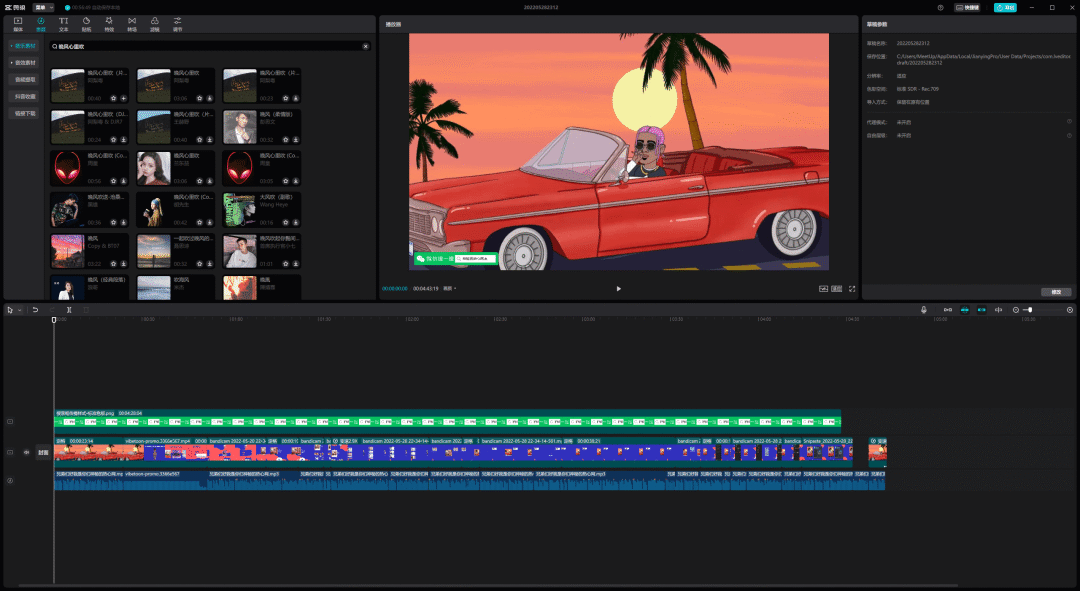Choose the selection cursor tool
This screenshot has width=1080, height=591.
(x=10, y=310)
